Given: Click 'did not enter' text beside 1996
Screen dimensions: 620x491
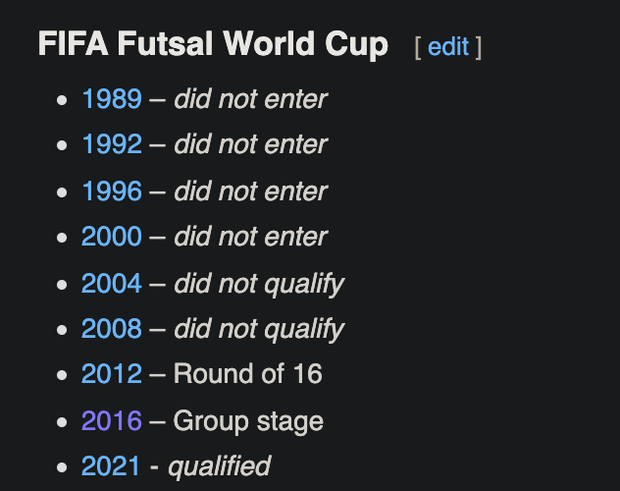Looking at the screenshot, I should pyautogui.click(x=250, y=191).
